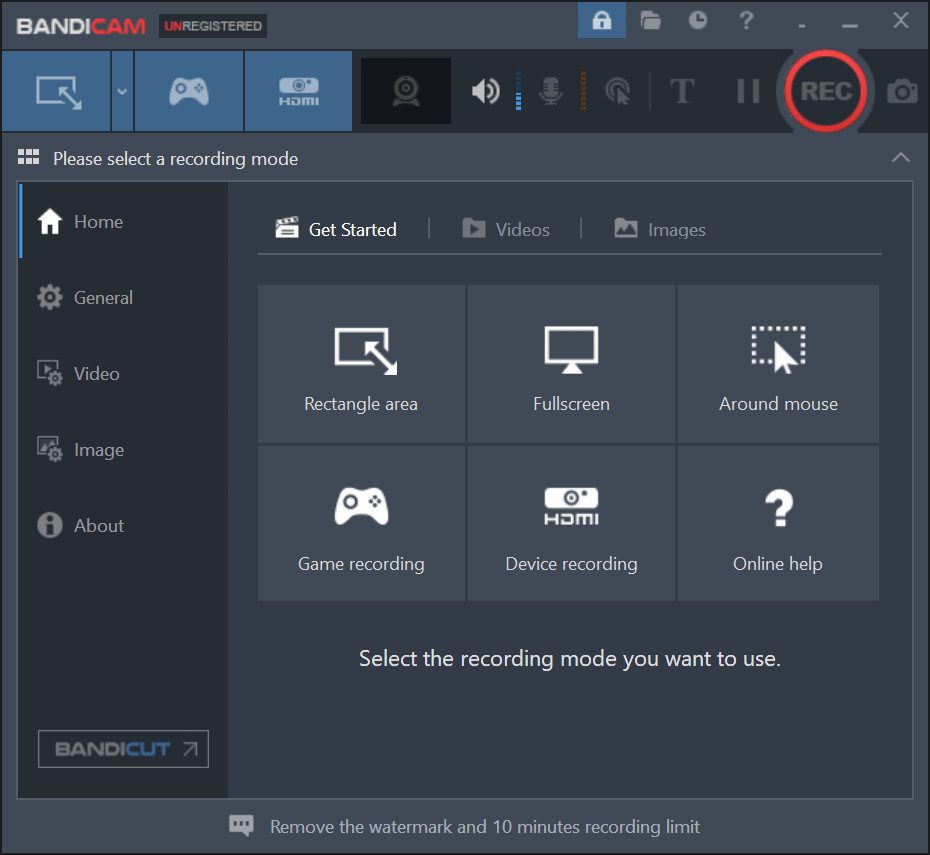Pause recording with the pause toggle

point(746,90)
